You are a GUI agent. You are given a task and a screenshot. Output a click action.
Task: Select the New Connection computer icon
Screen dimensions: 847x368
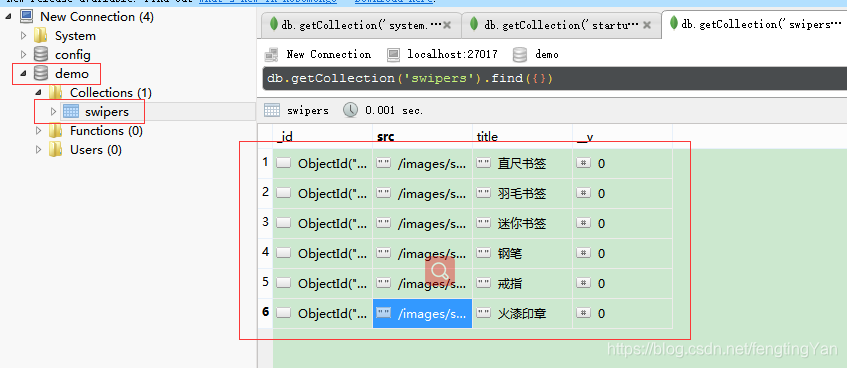point(26,17)
